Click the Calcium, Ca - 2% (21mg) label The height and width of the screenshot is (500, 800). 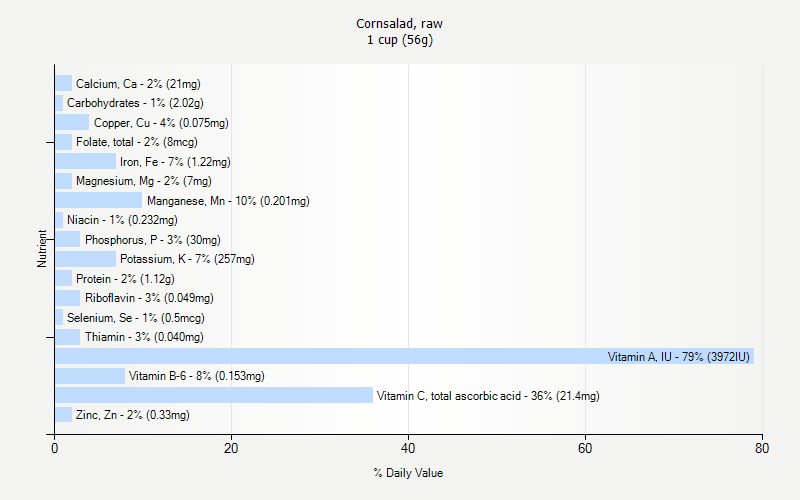tap(138, 84)
